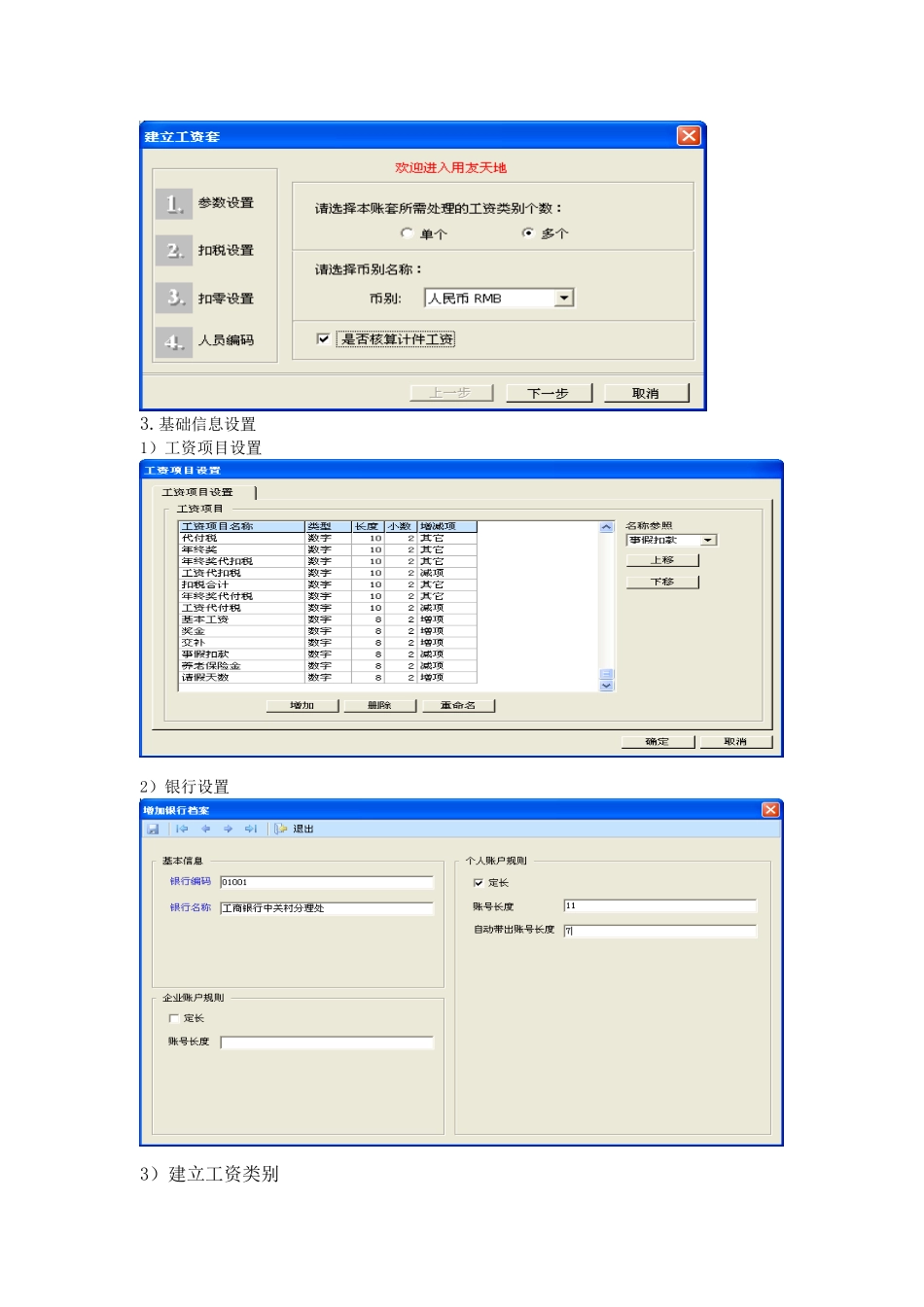Image resolution: width=924 pixels, height=1307 pixels.
Task: Select the 交补 row
Action: pyautogui.click(x=328, y=643)
